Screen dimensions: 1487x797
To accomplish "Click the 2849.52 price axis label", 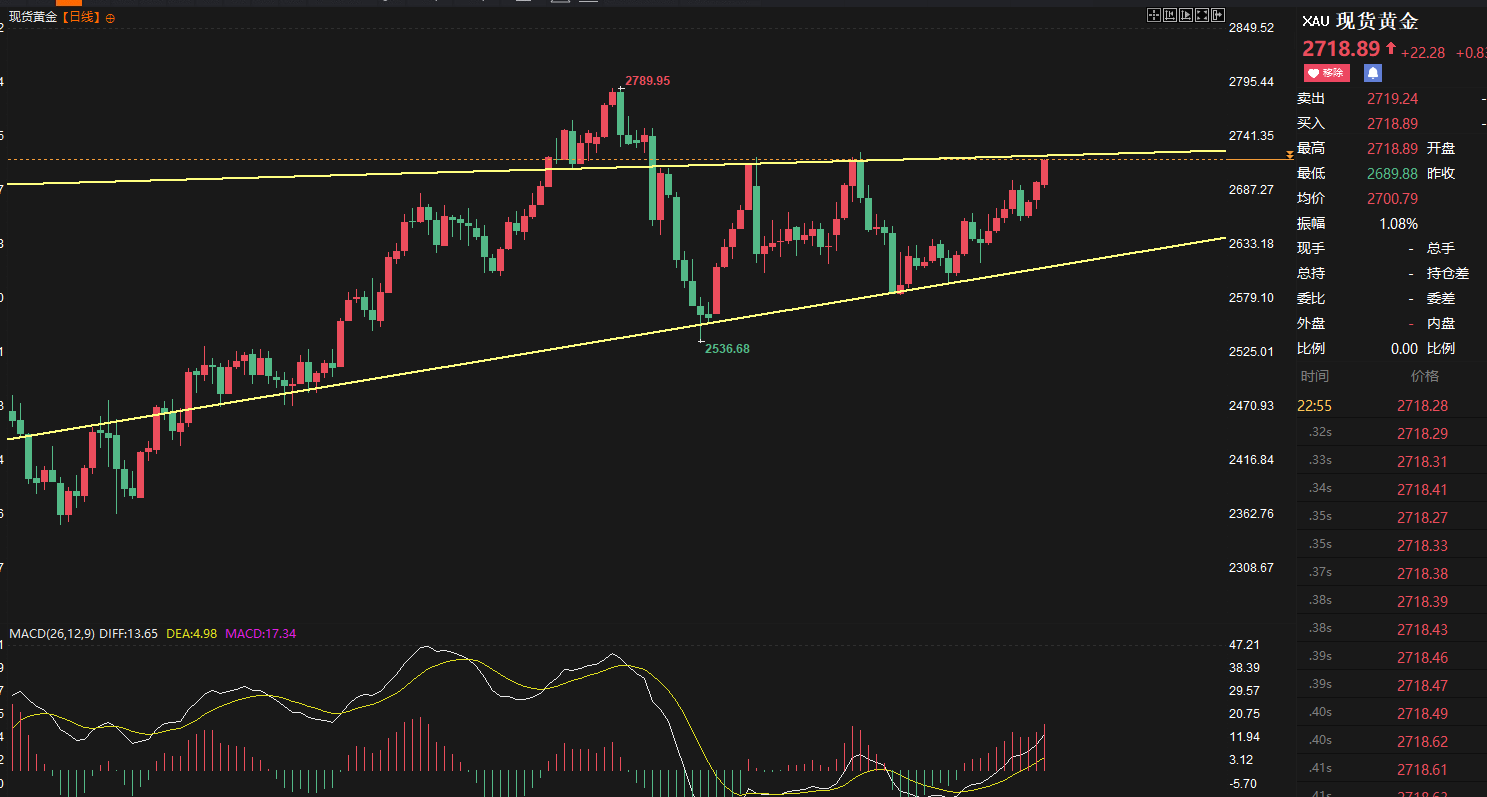I will [x=1252, y=28].
